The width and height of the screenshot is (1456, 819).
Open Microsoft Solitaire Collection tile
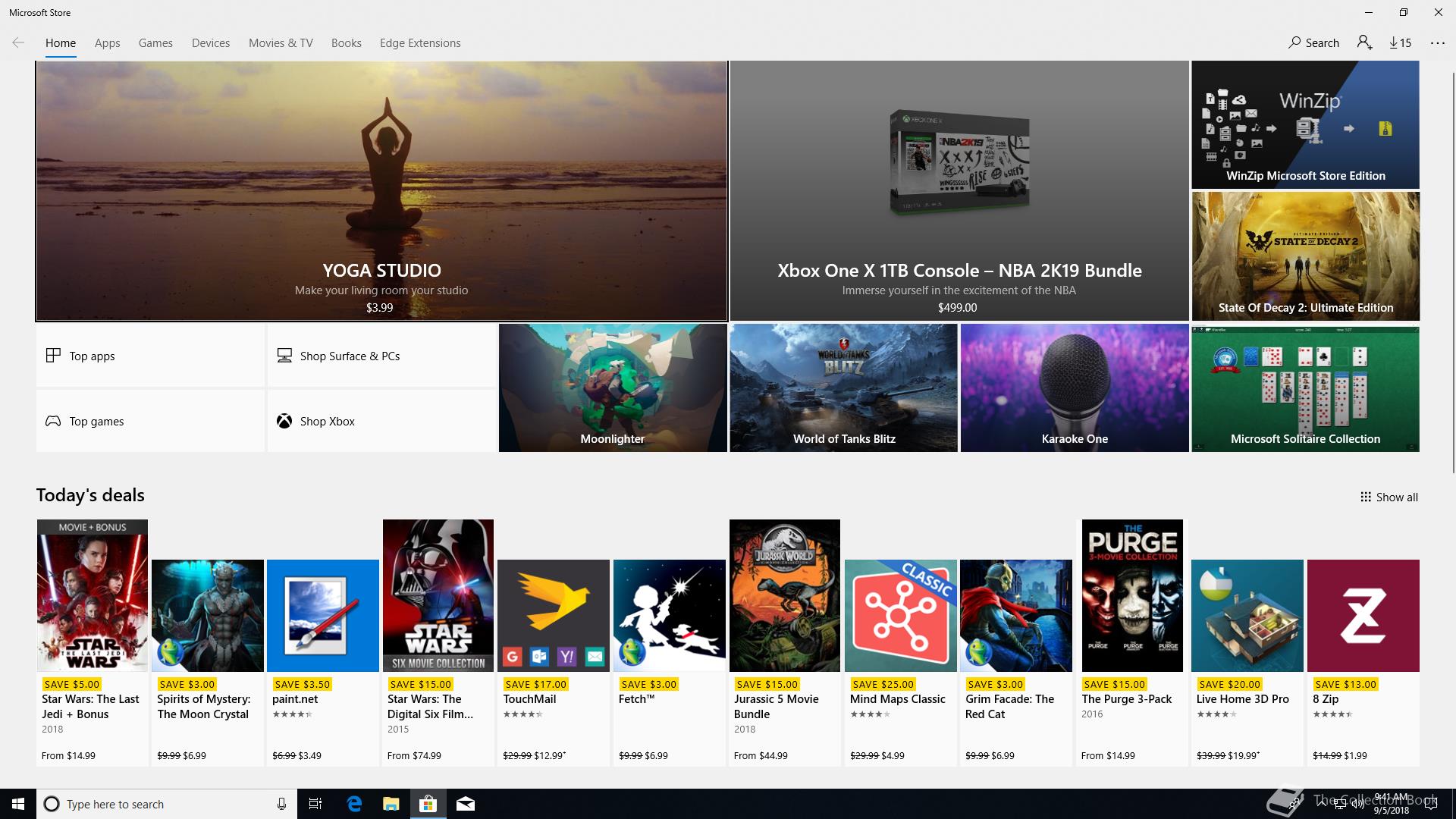[x=1305, y=388]
